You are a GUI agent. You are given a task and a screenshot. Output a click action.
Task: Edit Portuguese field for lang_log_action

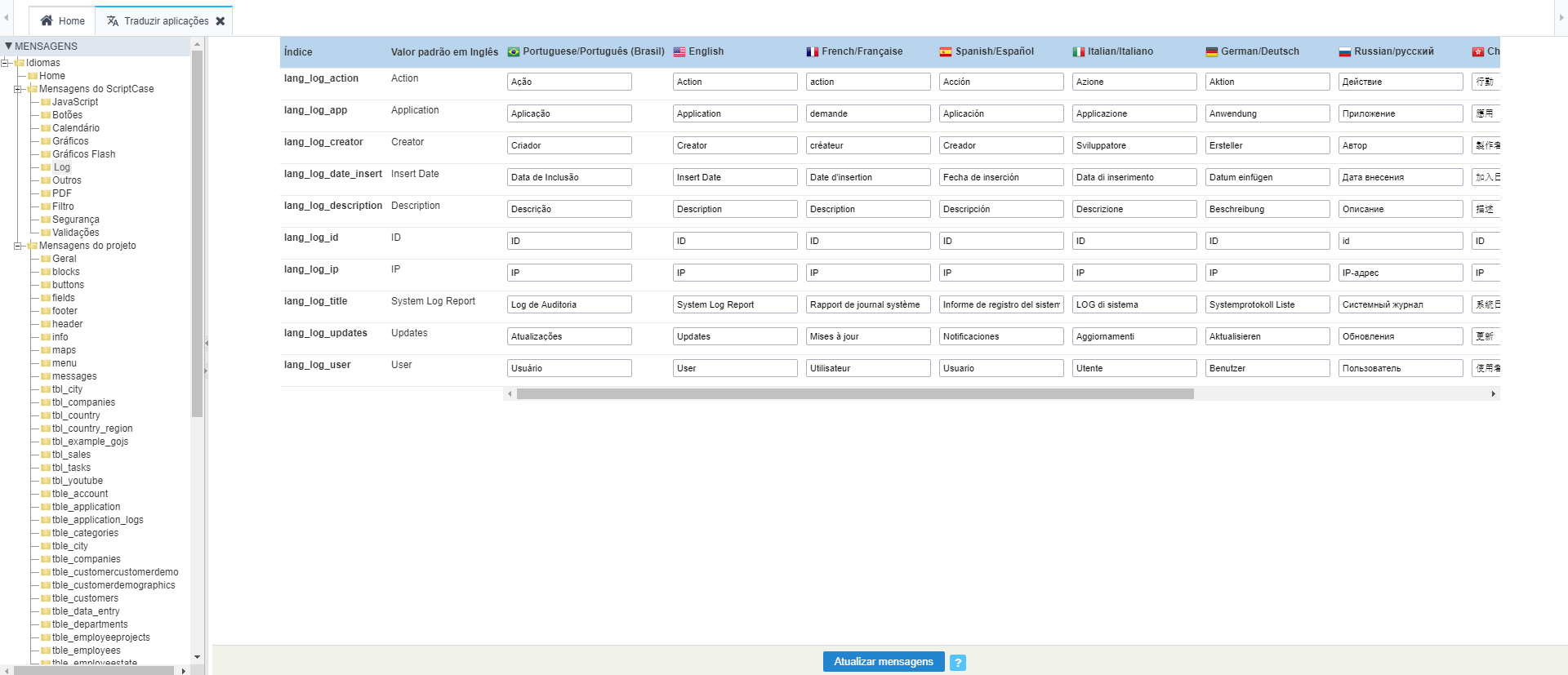[x=569, y=82]
